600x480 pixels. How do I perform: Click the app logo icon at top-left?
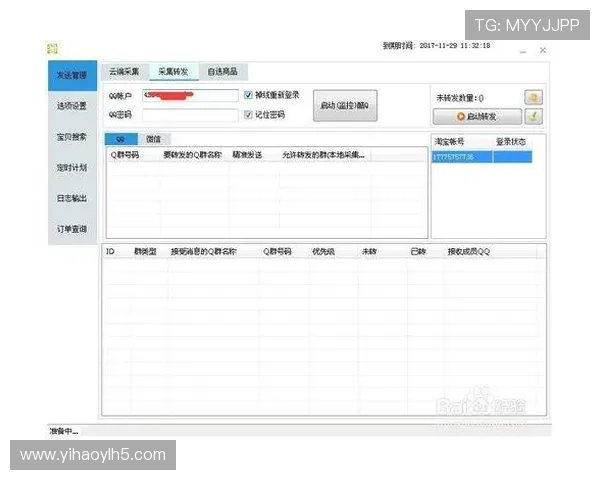point(53,48)
